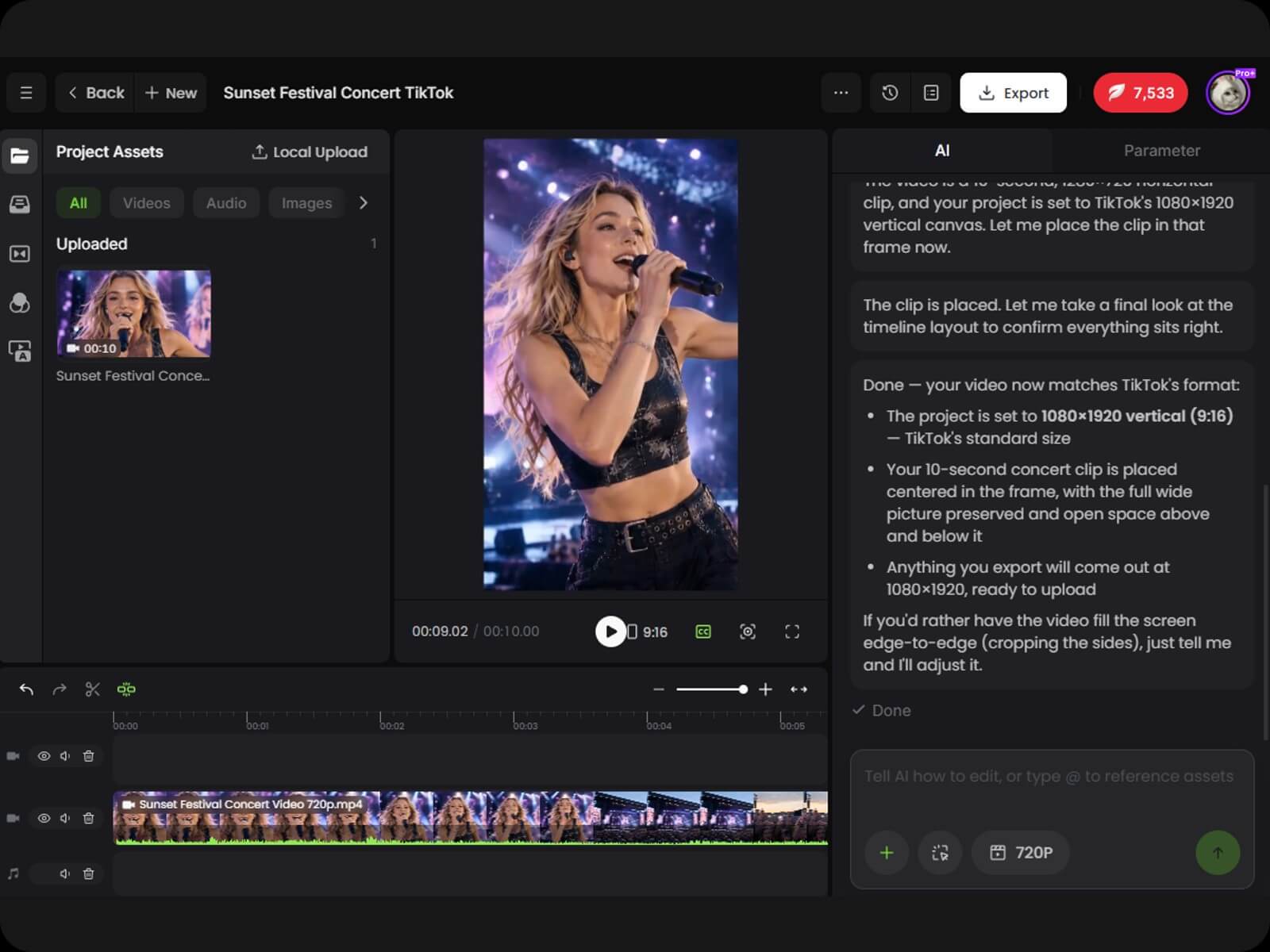This screenshot has width=1270, height=952.
Task: Open the filters sidebar icon
Action: 20,303
